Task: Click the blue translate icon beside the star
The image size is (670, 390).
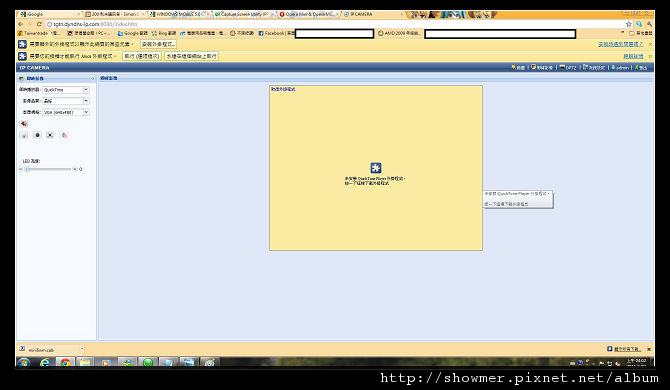Action: [x=639, y=24]
